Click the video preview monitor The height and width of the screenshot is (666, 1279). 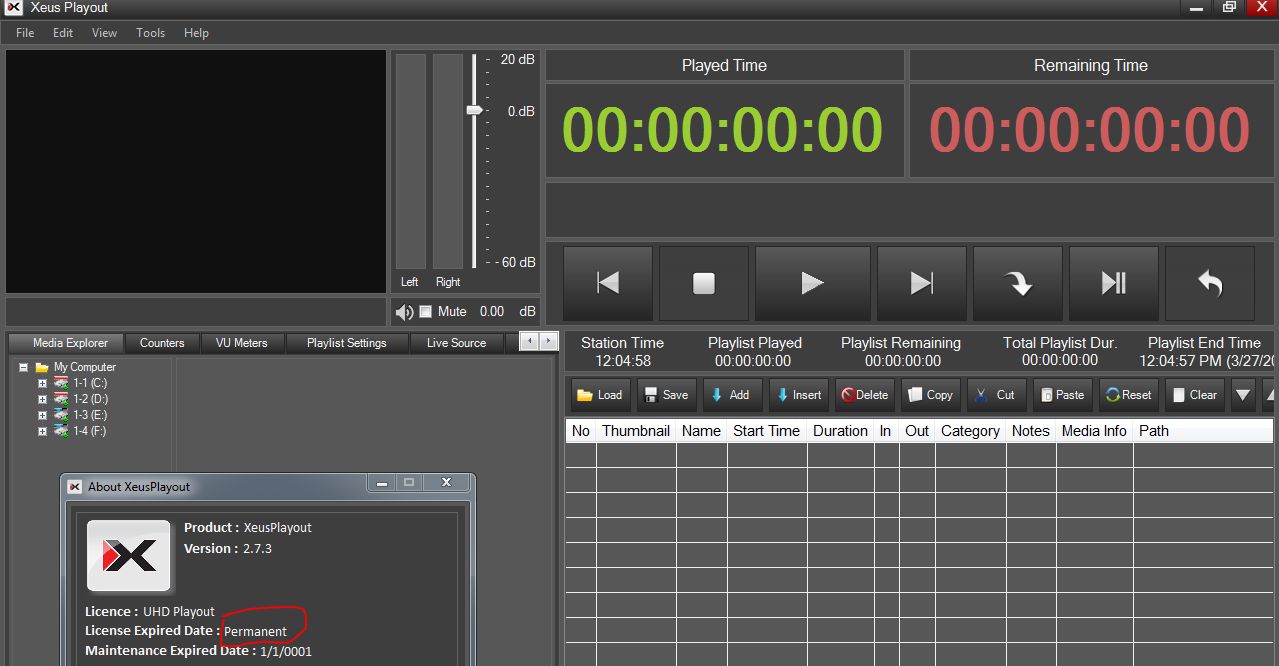click(x=196, y=171)
